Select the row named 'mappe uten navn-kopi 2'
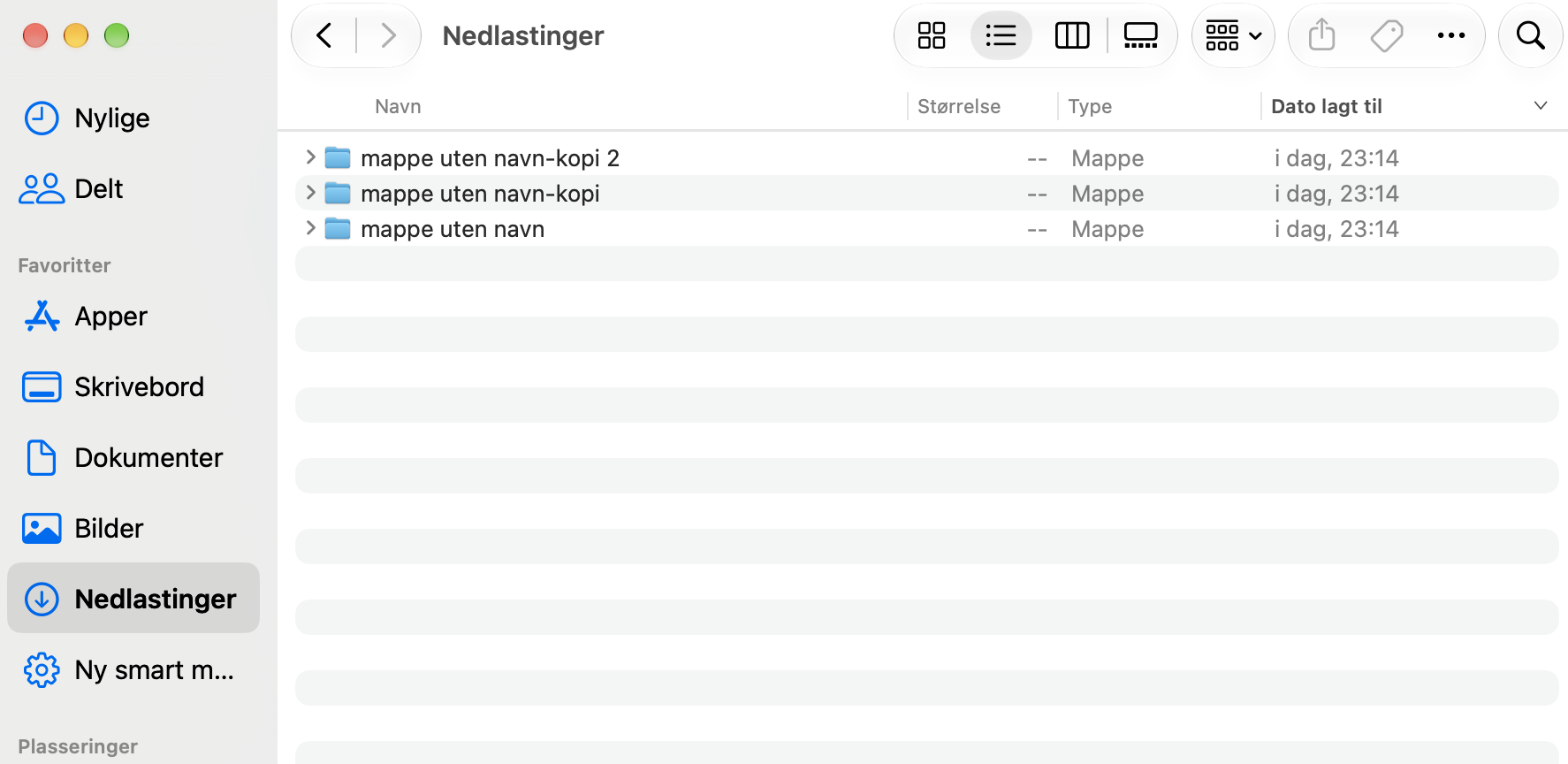 (x=926, y=157)
